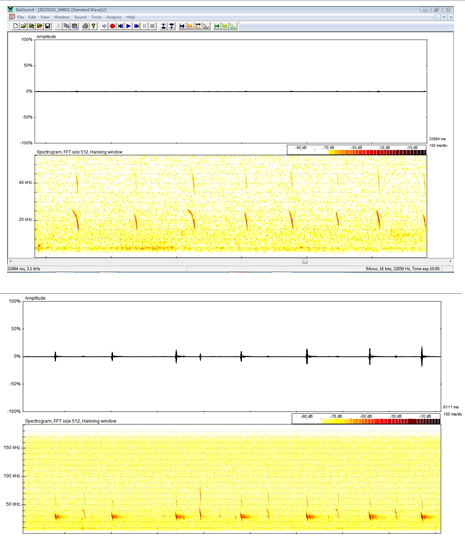The width and height of the screenshot is (465, 542).
Task: Click the orange waveform toolbar icon
Action: [x=190, y=26]
